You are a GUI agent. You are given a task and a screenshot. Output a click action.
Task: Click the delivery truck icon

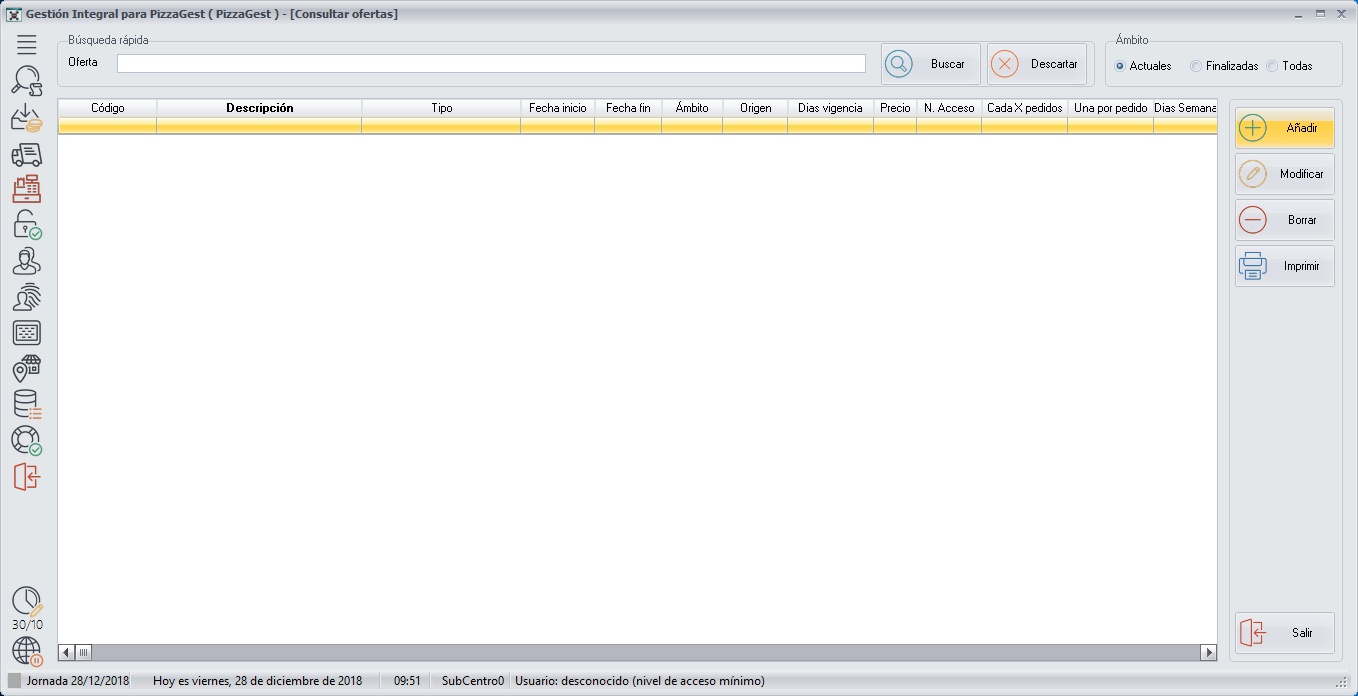click(x=27, y=154)
